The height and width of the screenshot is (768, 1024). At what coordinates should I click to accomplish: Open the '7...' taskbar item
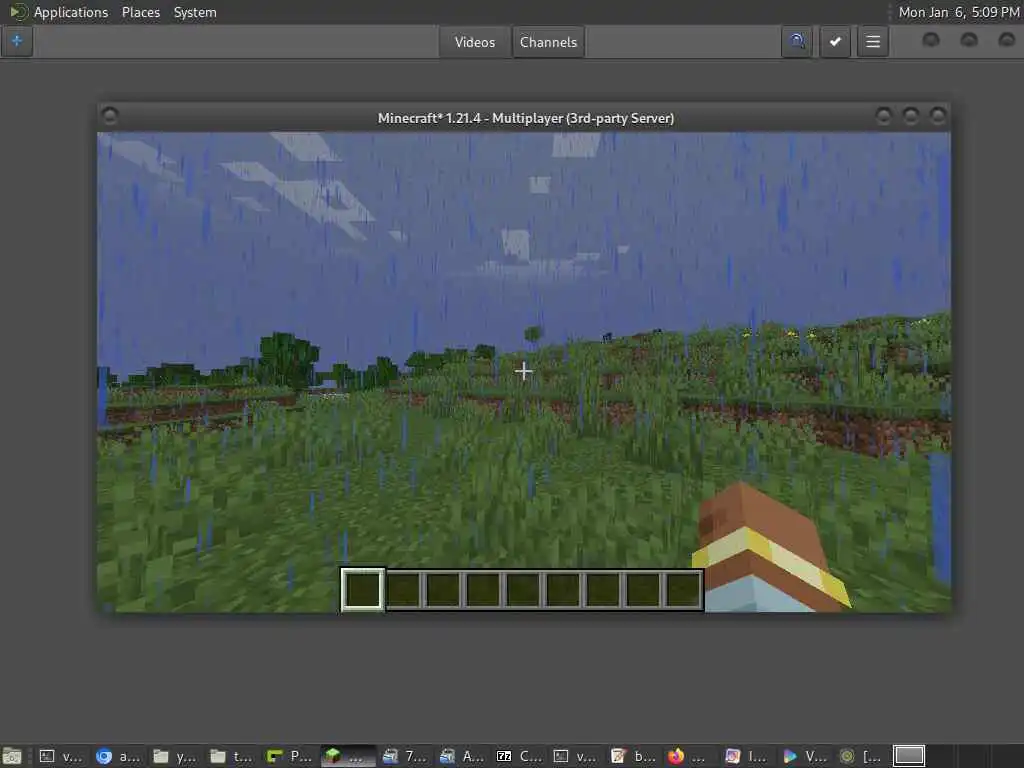click(404, 756)
